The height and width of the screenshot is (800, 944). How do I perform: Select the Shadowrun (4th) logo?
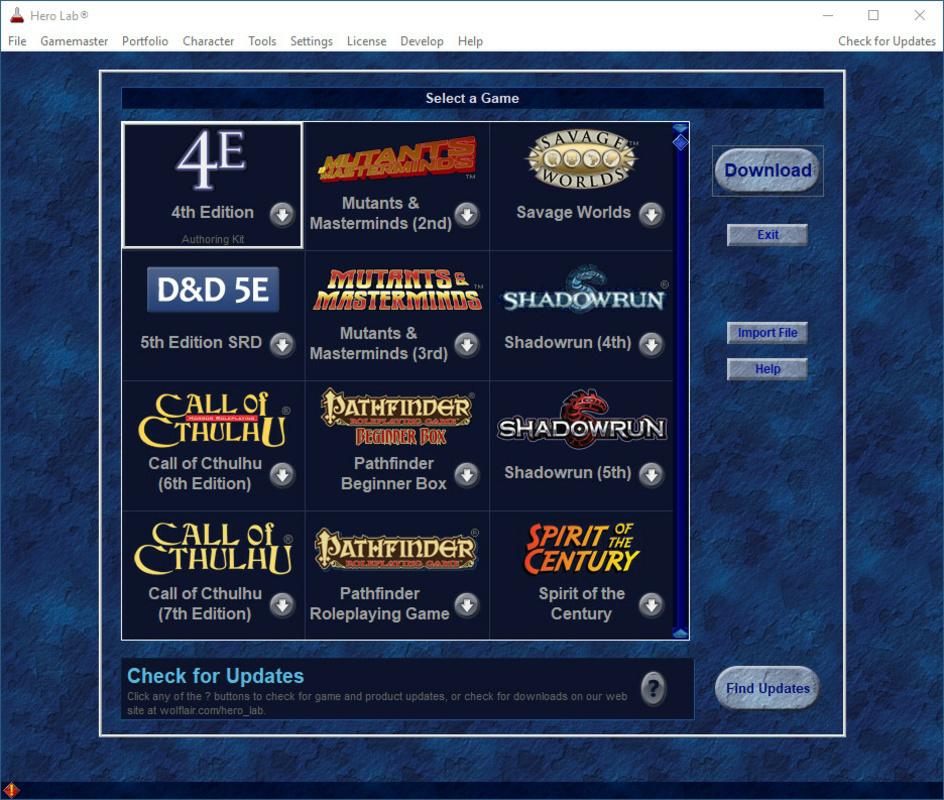click(581, 289)
